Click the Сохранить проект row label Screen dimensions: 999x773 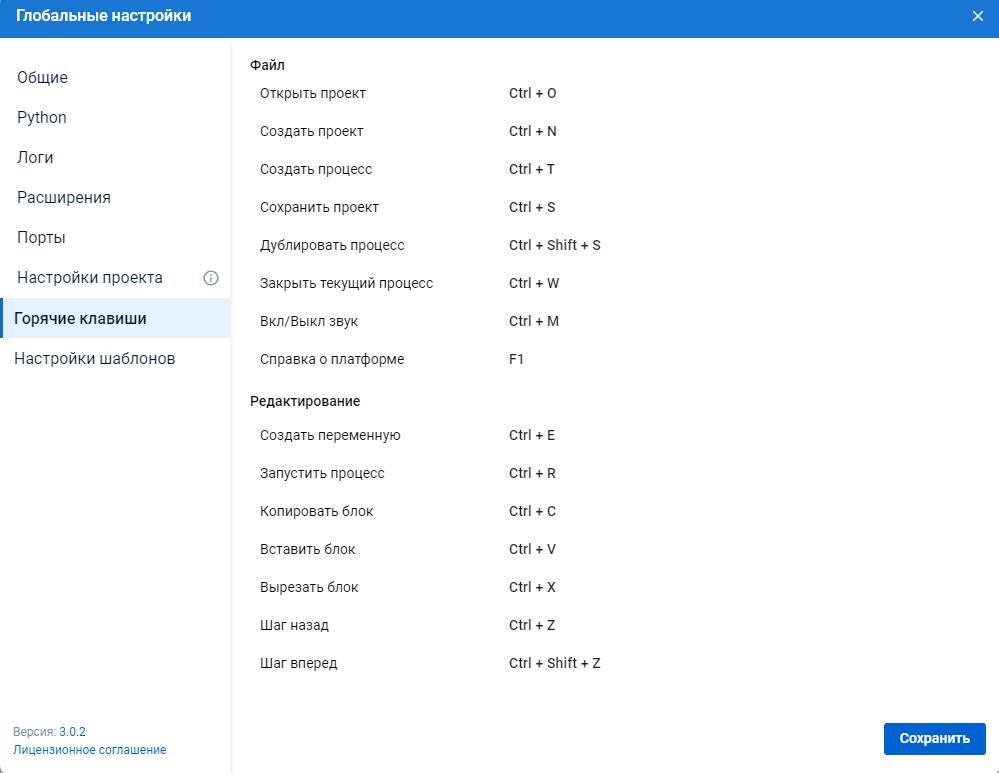pyautogui.click(x=319, y=207)
